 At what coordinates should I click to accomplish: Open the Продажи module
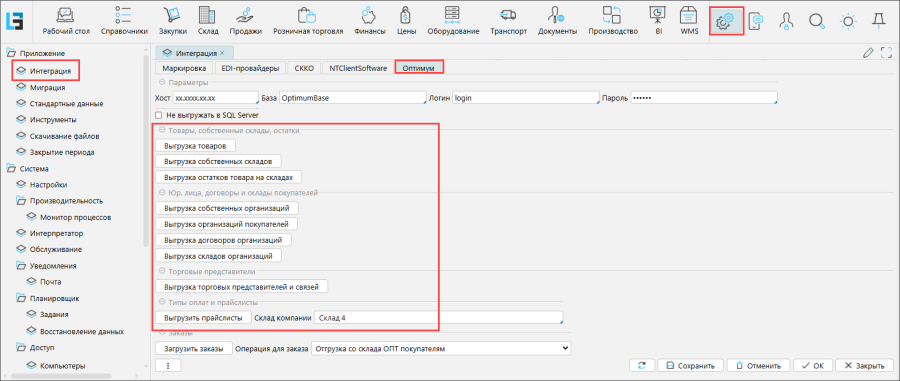(246, 21)
